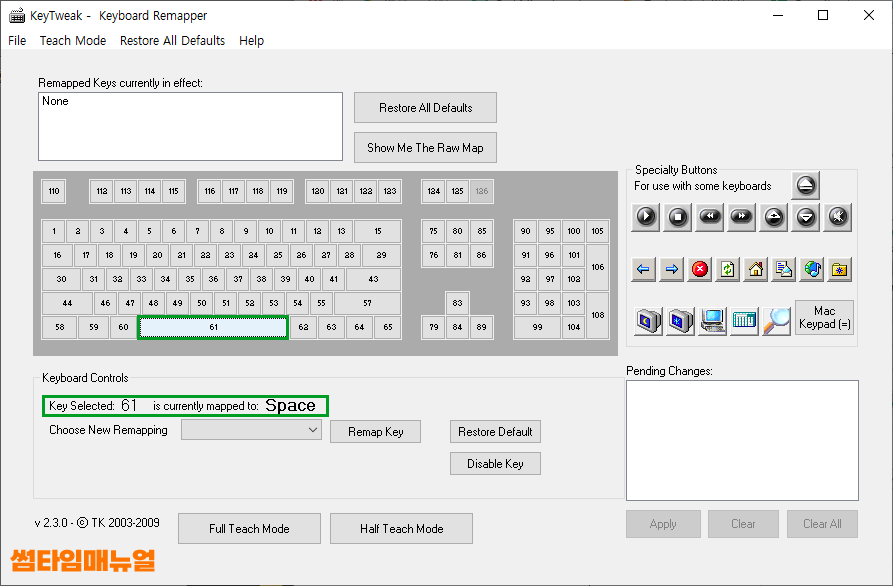Select key 57 on keyboard map
The width and height of the screenshot is (893, 586).
coord(367,303)
